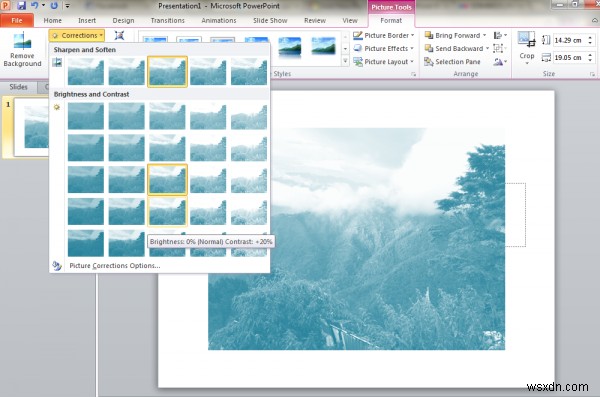The height and width of the screenshot is (397, 600).
Task: Open the Slide Show tab
Action: click(x=270, y=21)
